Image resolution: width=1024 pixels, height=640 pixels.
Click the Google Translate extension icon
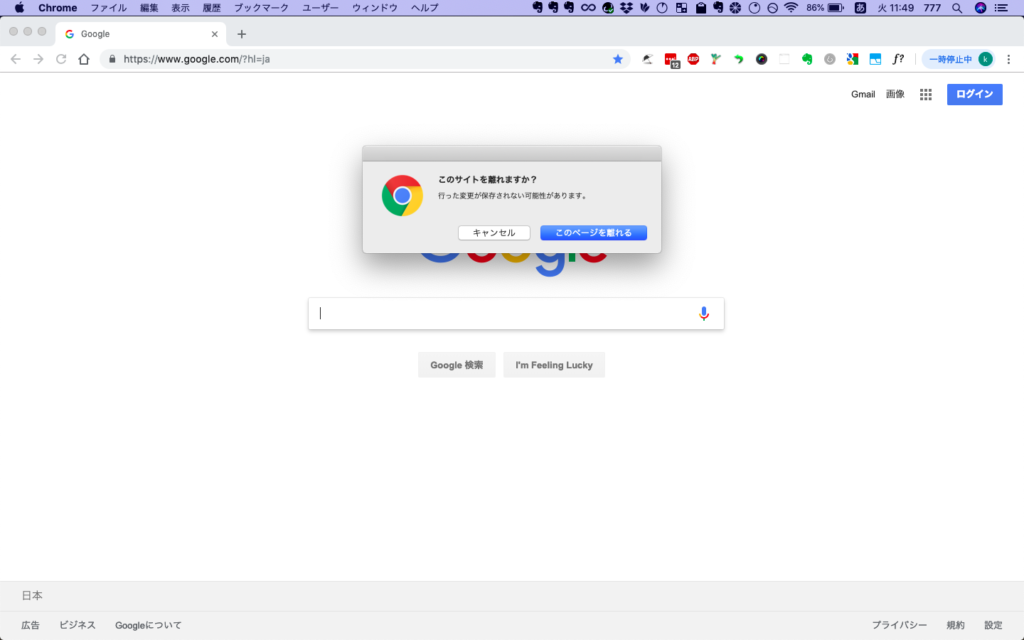(852, 59)
